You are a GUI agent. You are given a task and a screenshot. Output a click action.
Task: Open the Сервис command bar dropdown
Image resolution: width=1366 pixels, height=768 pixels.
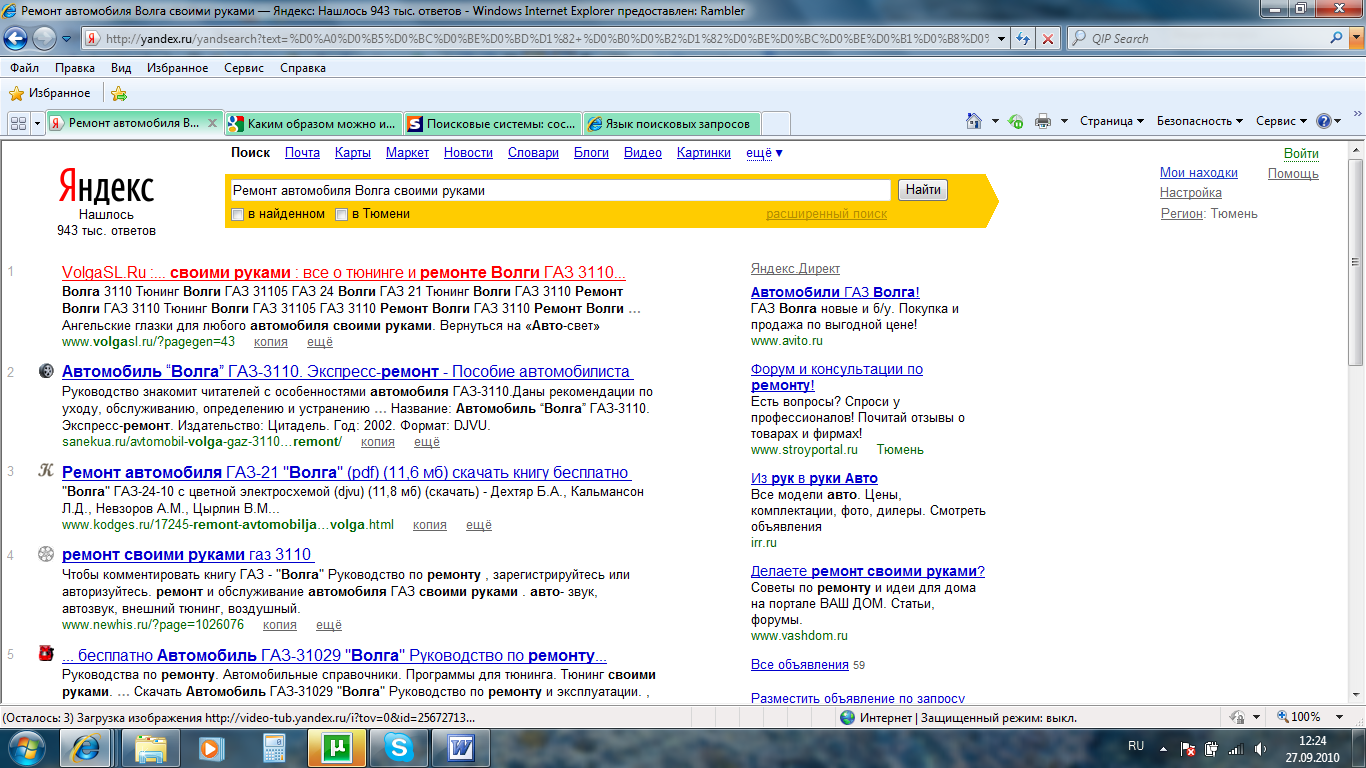click(x=1281, y=121)
